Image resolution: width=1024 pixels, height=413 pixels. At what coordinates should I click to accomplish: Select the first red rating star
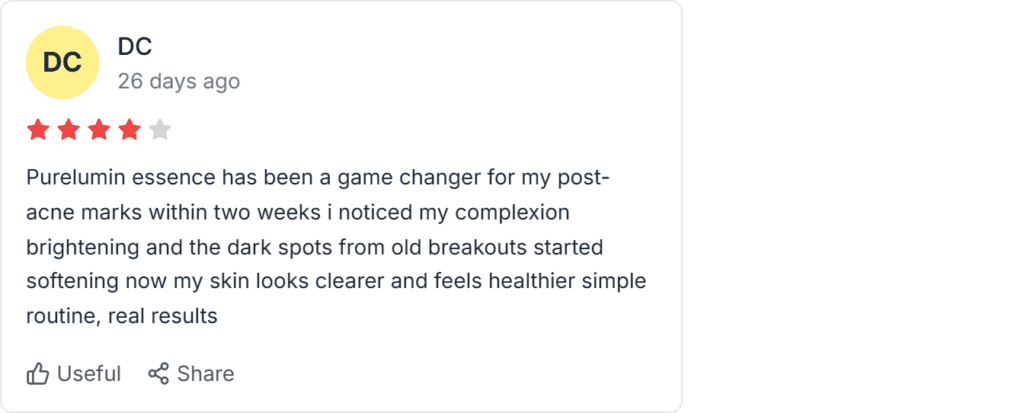(38, 130)
